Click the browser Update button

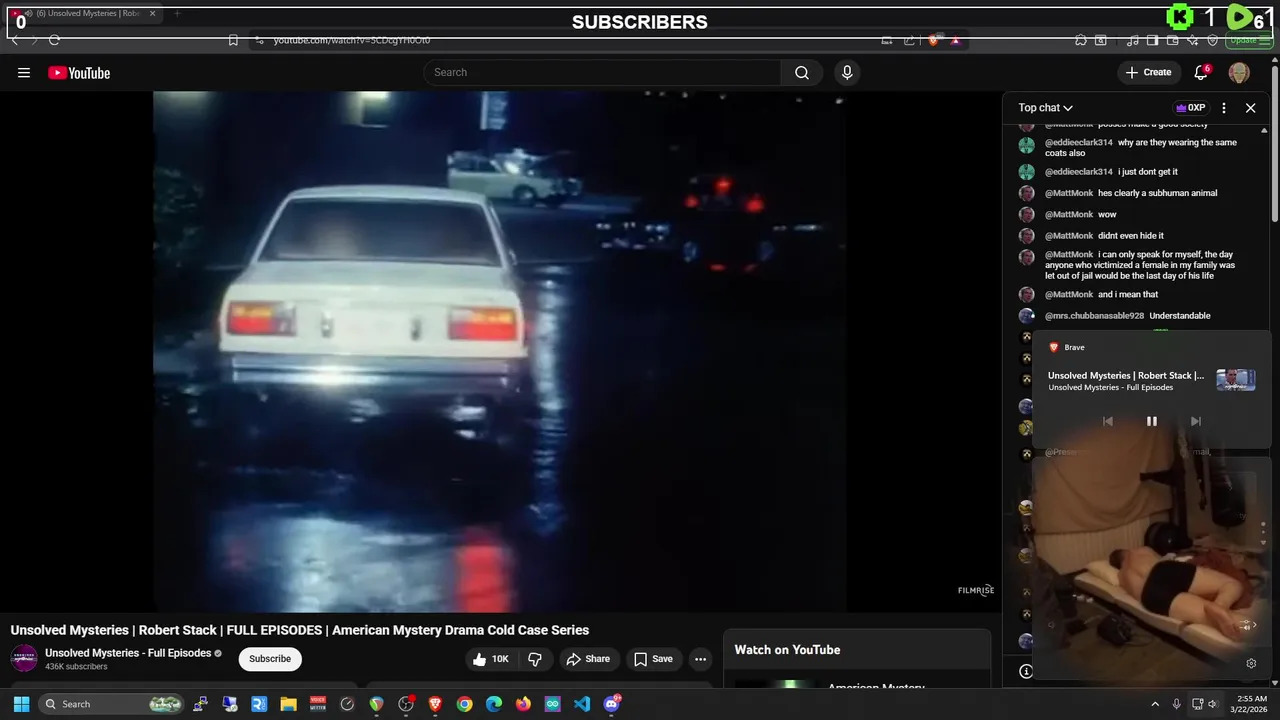[1250, 40]
